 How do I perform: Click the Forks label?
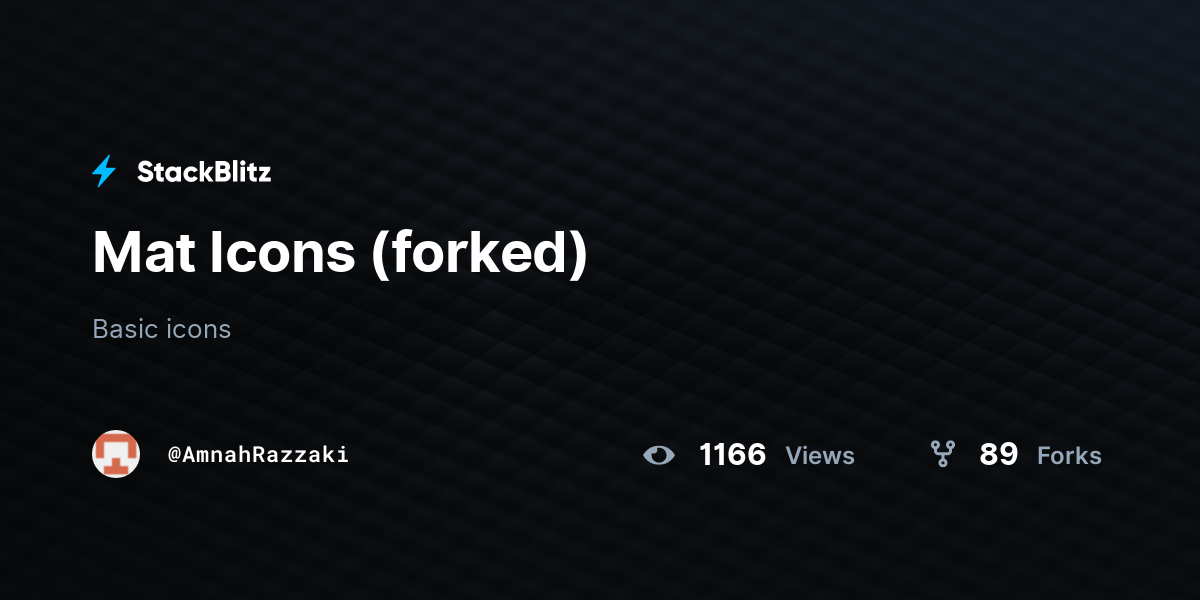click(1069, 456)
